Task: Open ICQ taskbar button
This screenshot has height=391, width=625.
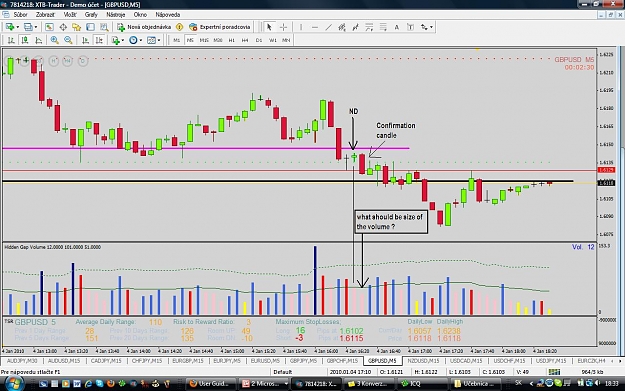Action: [423, 384]
